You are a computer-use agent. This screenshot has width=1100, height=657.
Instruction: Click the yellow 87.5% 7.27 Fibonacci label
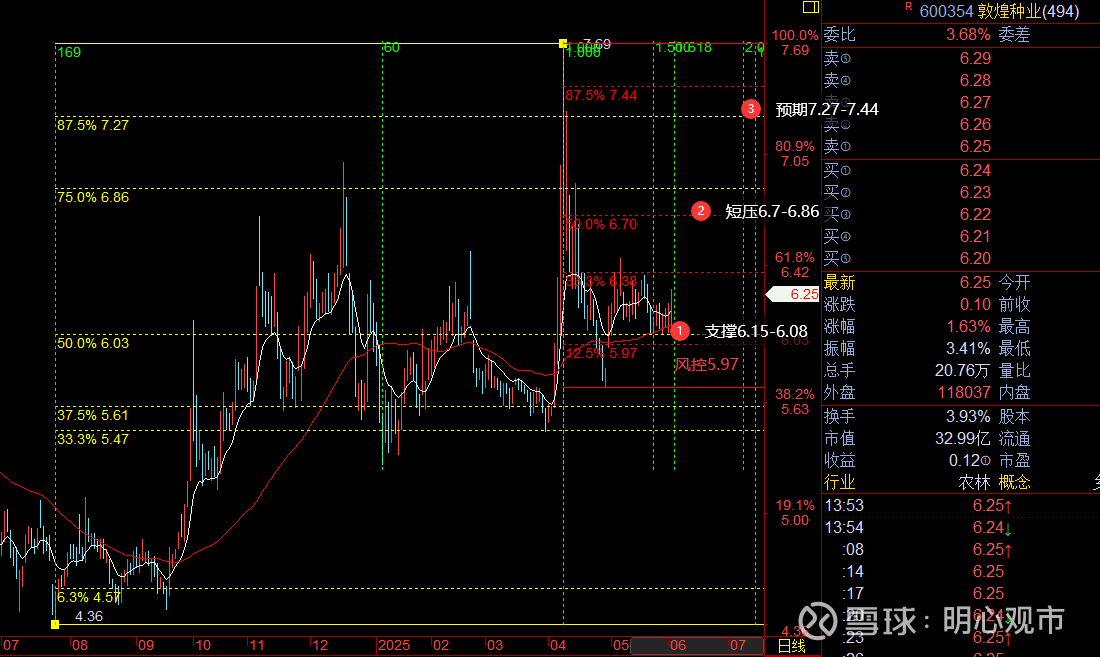click(x=93, y=126)
